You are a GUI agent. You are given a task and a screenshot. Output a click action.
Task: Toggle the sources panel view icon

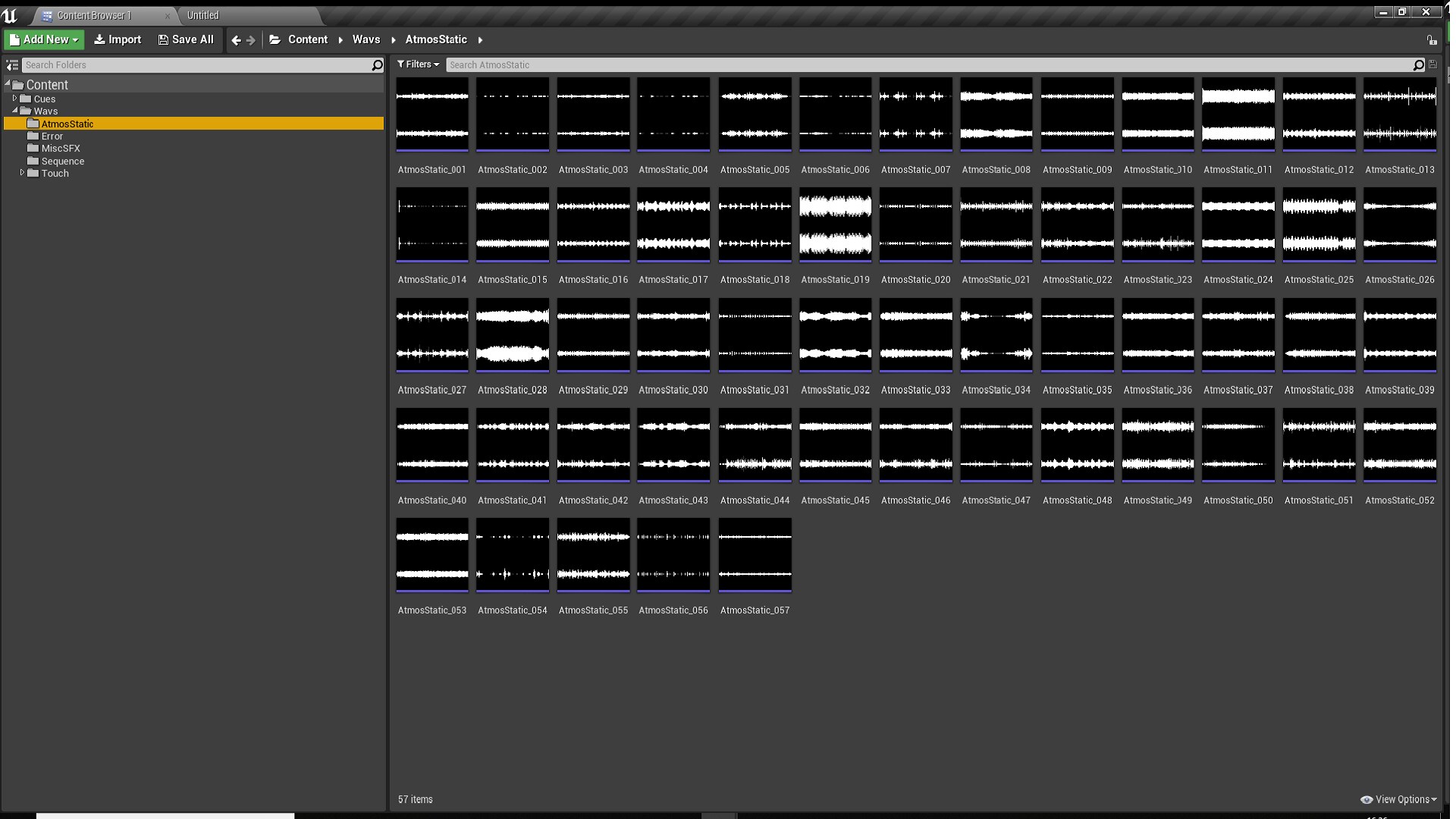(x=12, y=65)
